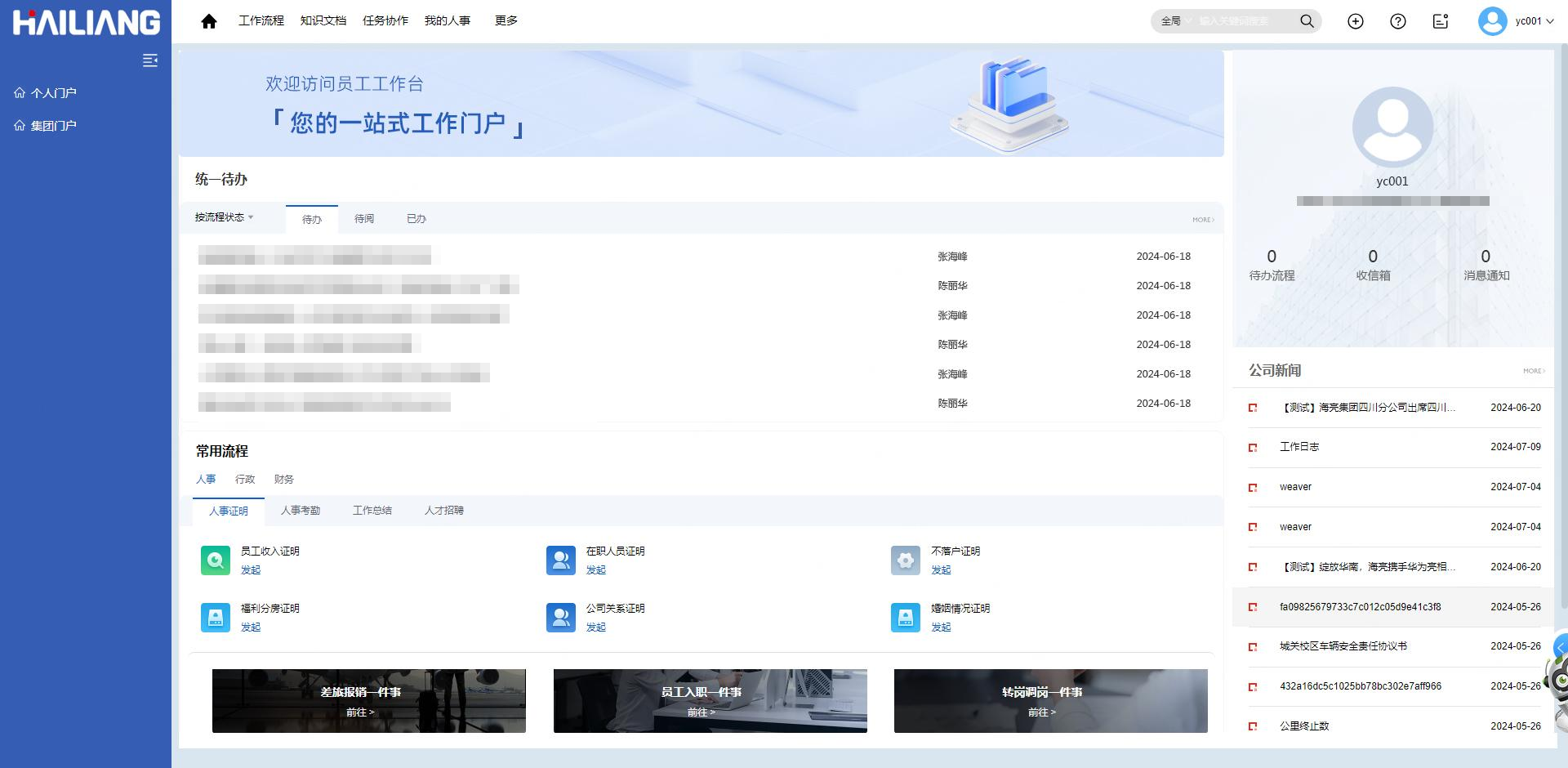The width and height of the screenshot is (1568, 768).
Task: Expand the yc001 account dropdown arrow
Action: 1550,22
